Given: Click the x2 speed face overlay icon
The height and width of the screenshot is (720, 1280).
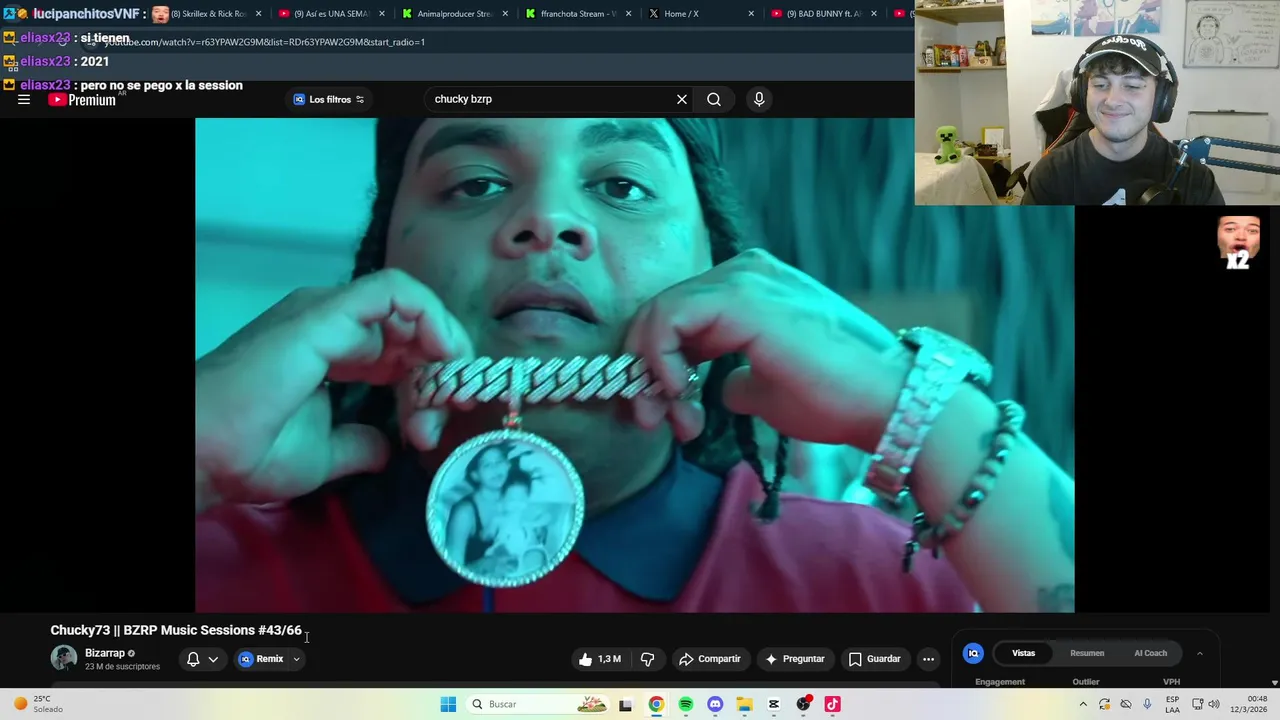Looking at the screenshot, I should click(x=1238, y=243).
